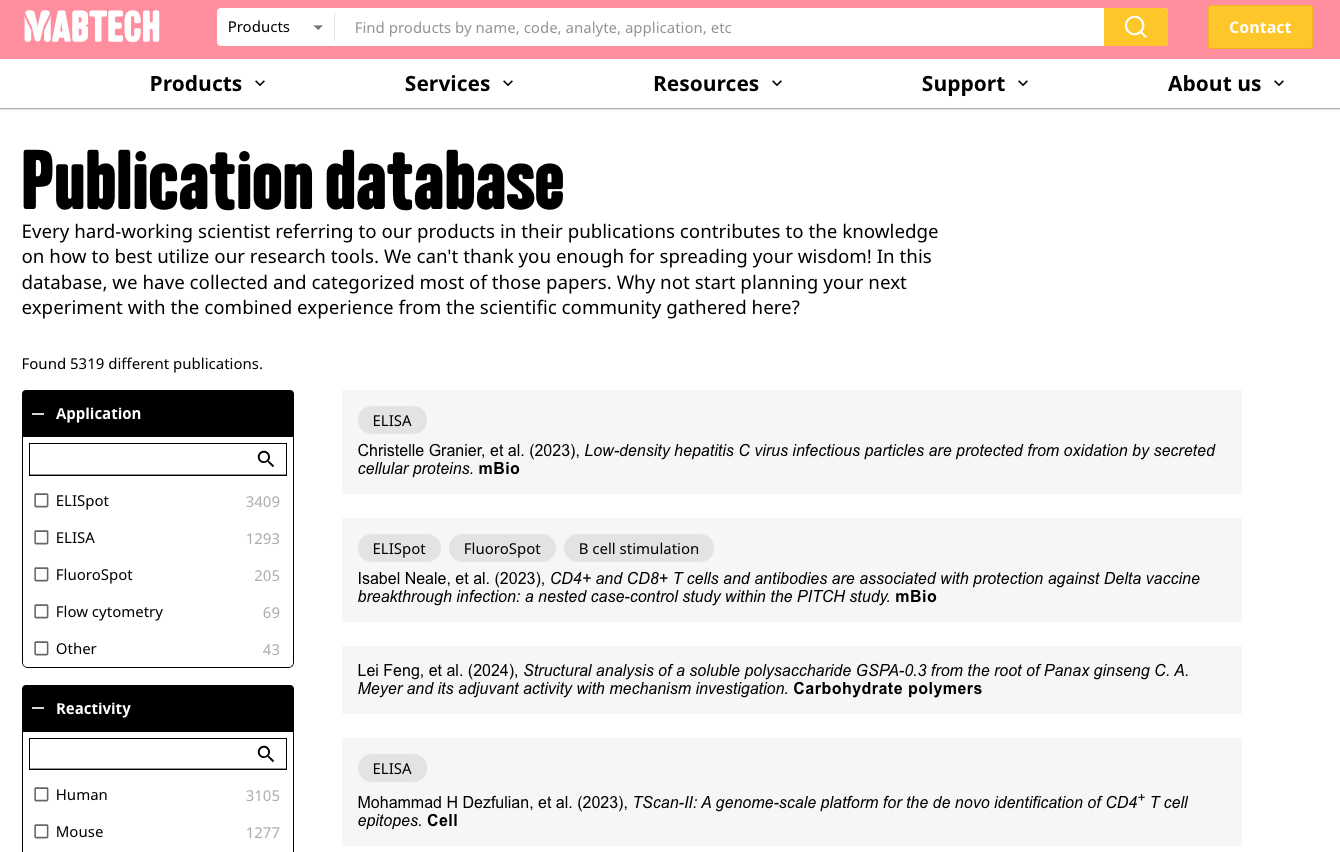Click the B cell stimulation tag
Screen dimensions: 1340x852
[x=638, y=548]
